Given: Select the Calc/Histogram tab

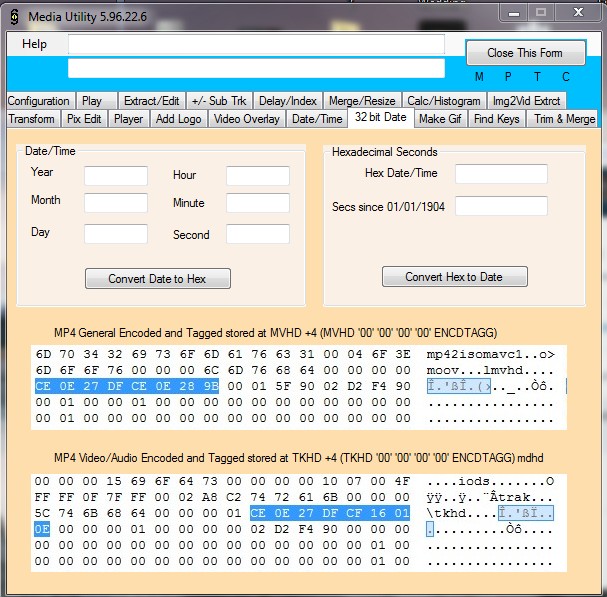Looking at the screenshot, I should coord(444,101).
